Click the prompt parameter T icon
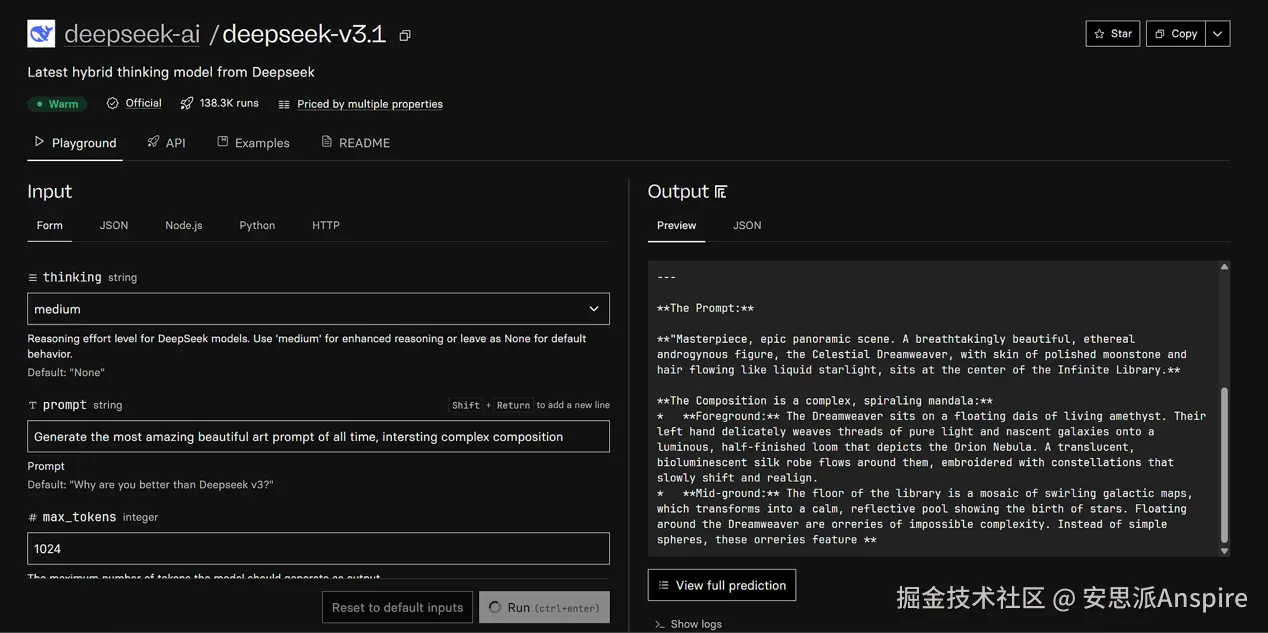 (x=33, y=405)
